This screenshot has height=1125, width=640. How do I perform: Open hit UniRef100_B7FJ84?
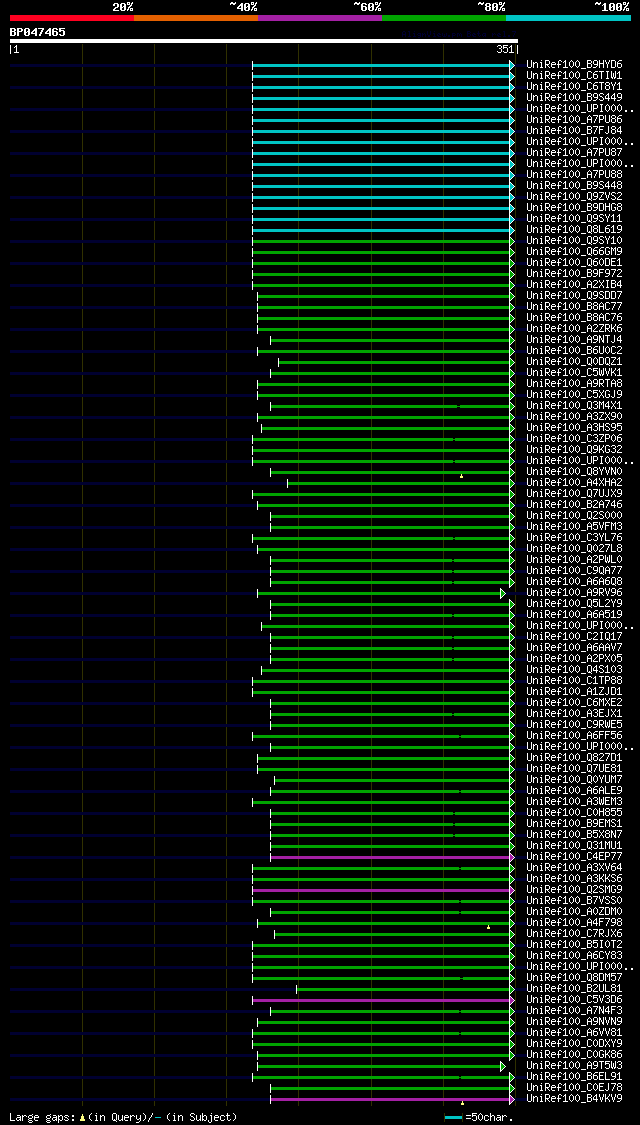(574, 131)
